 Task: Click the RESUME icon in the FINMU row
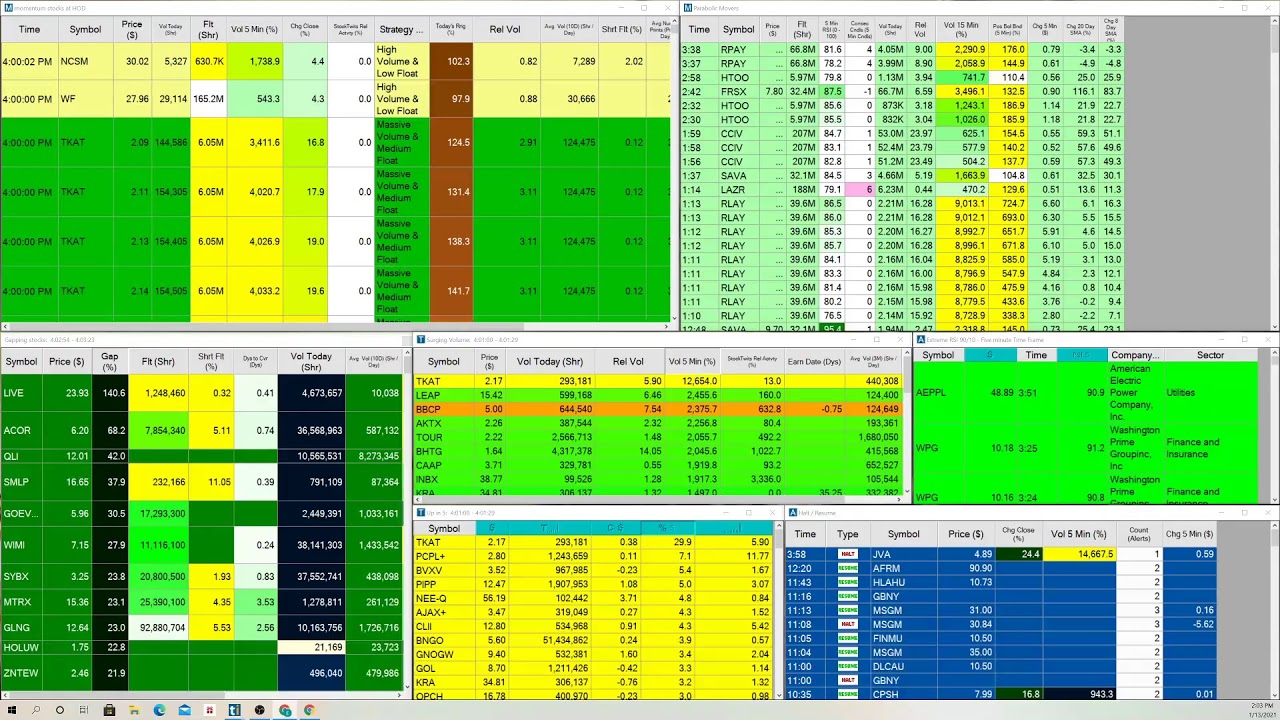pyautogui.click(x=848, y=638)
